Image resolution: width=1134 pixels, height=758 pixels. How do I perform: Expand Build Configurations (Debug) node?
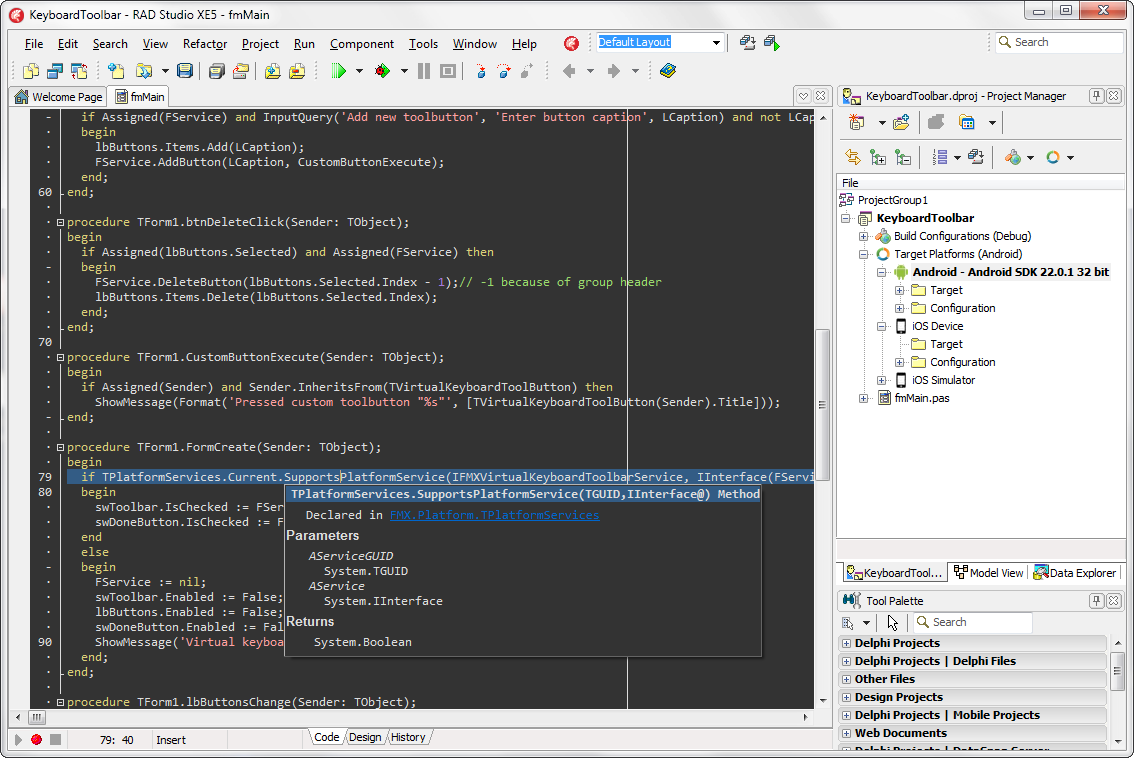coord(864,236)
